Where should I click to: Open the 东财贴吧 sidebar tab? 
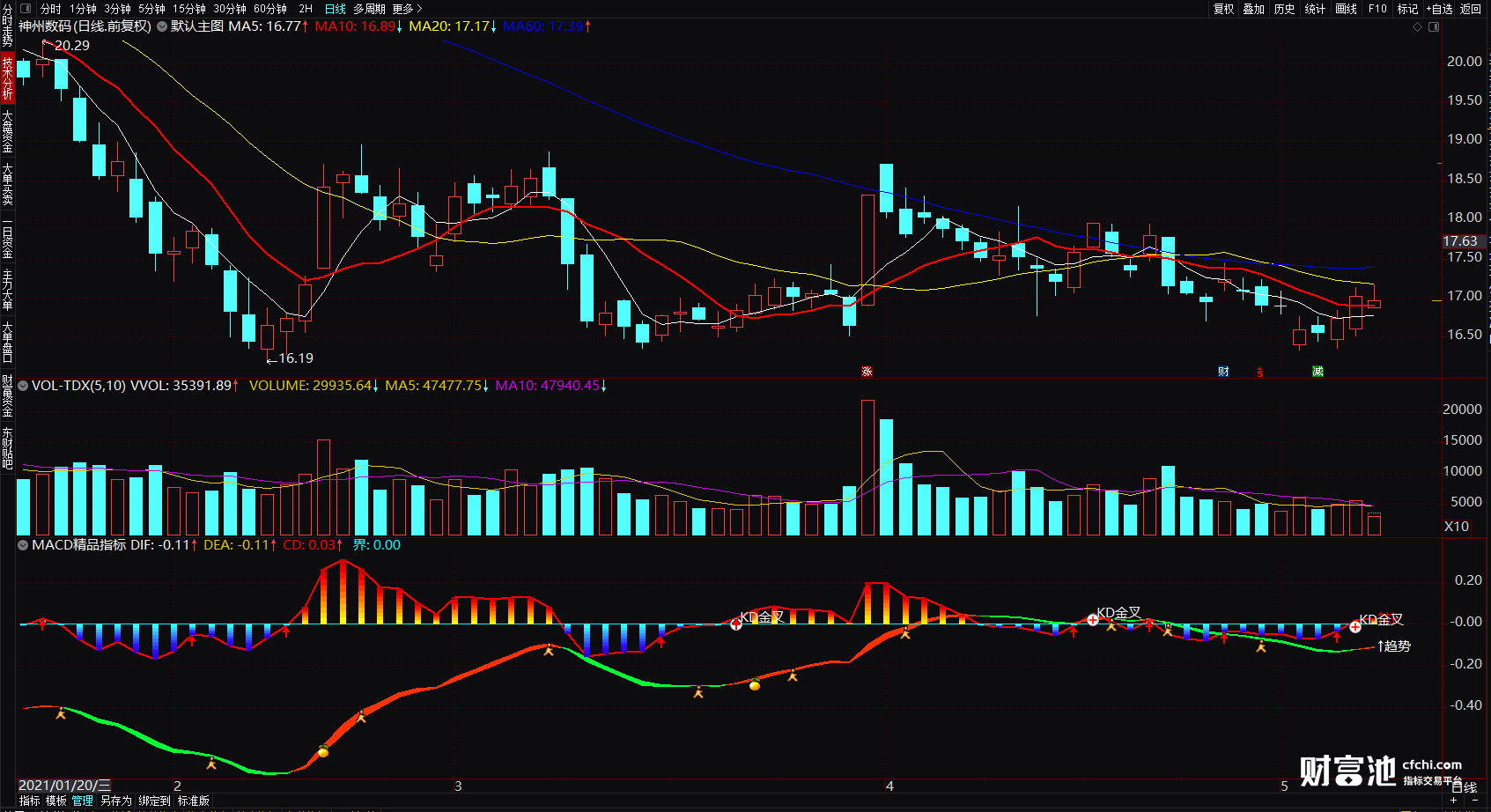tap(7, 448)
